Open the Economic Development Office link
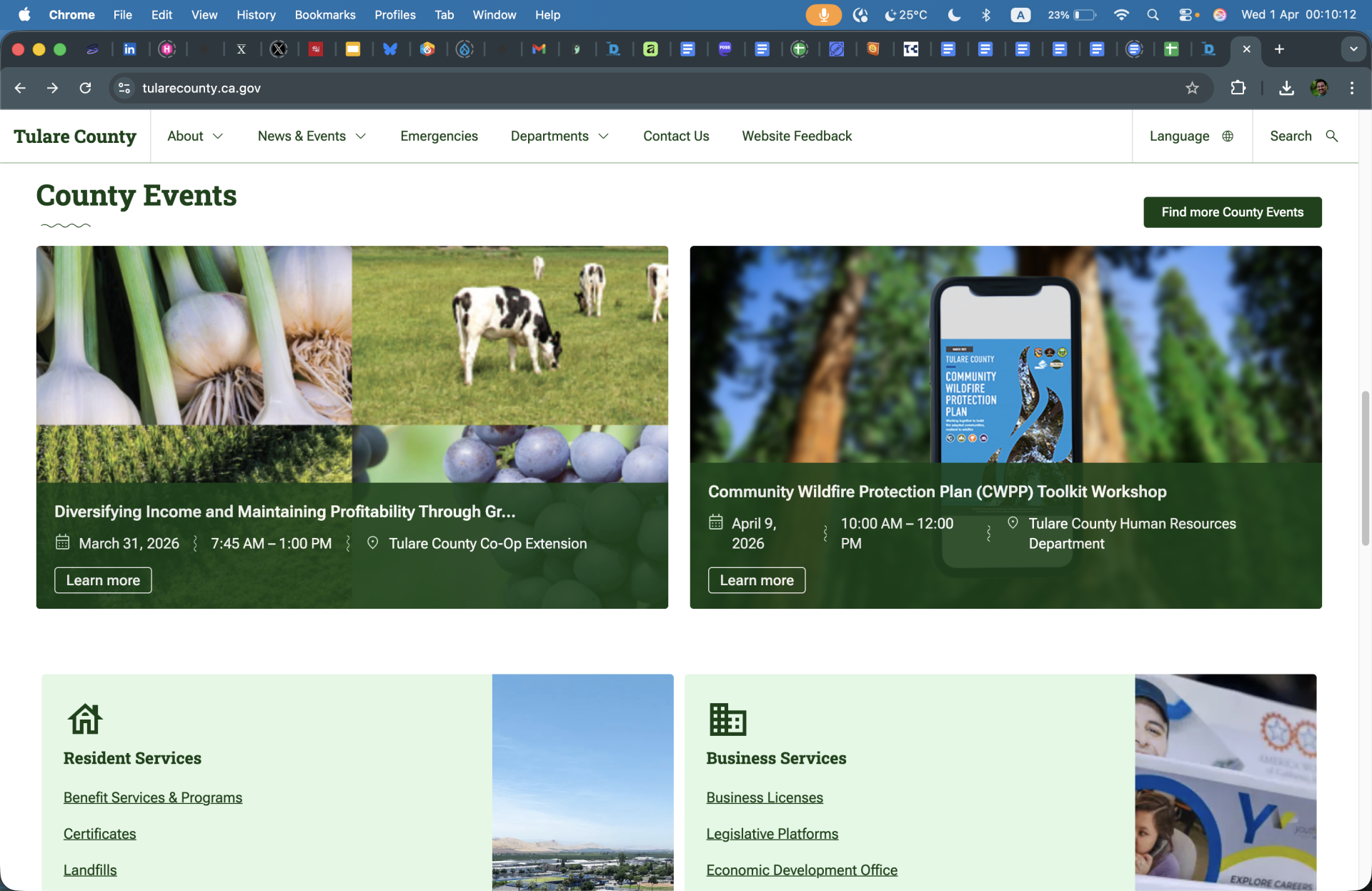Image resolution: width=1372 pixels, height=891 pixels. [x=802, y=870]
